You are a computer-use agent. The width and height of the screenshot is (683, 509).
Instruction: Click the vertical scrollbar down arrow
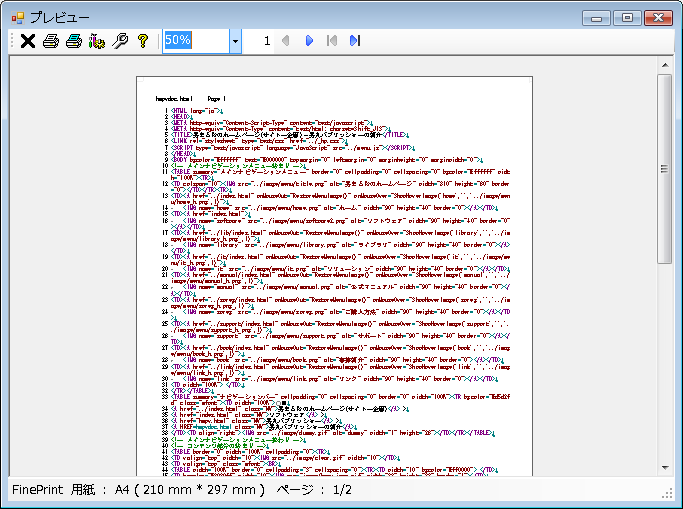click(665, 467)
